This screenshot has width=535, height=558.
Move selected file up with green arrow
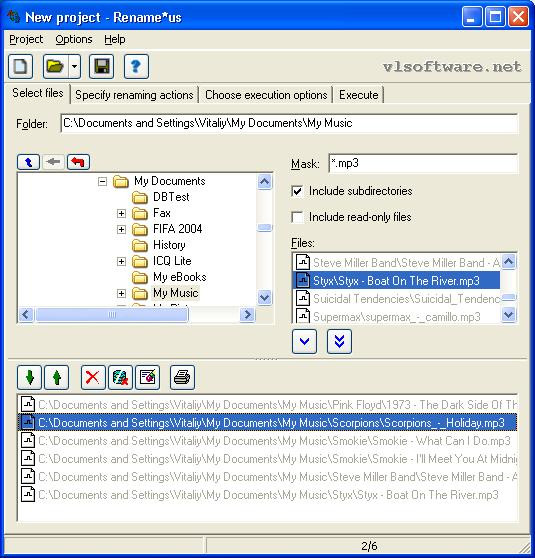tap(57, 377)
